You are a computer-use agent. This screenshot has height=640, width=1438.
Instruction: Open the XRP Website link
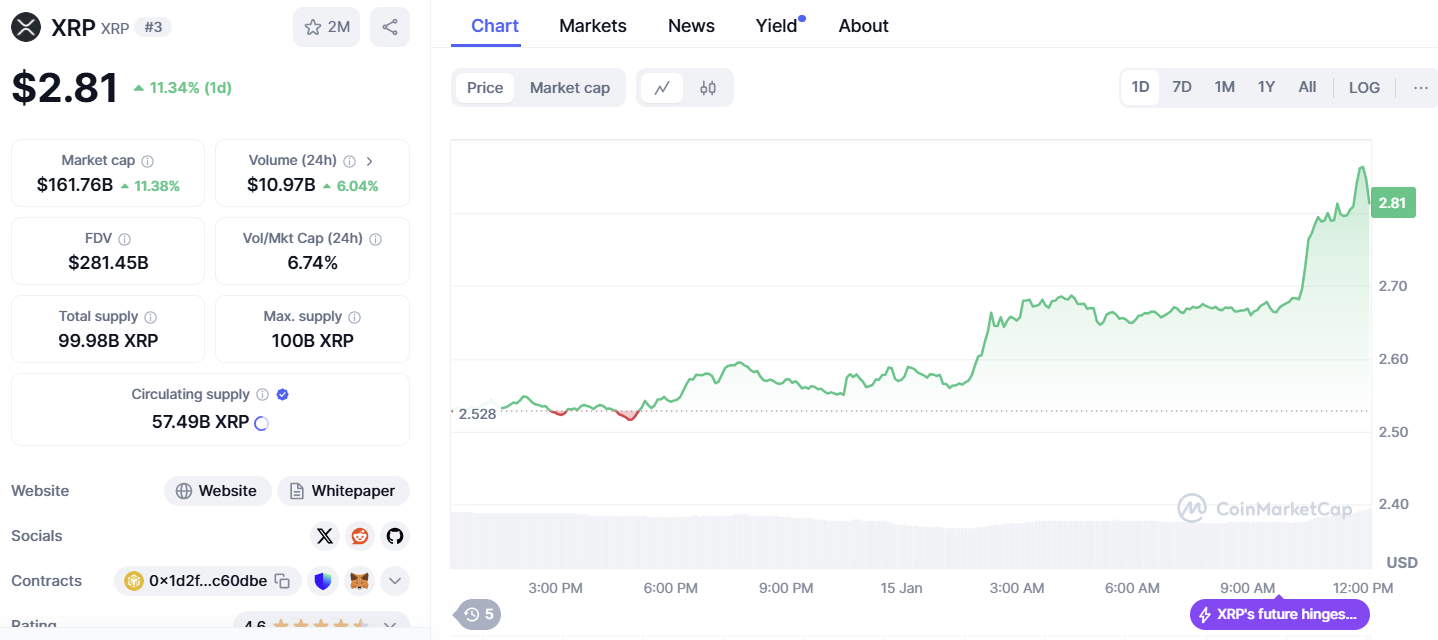[217, 491]
